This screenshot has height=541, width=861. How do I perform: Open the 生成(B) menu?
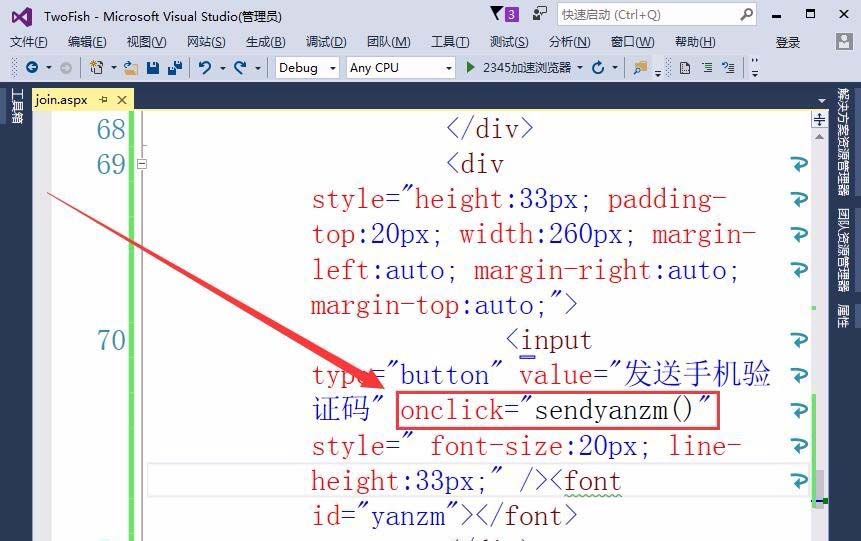point(265,42)
